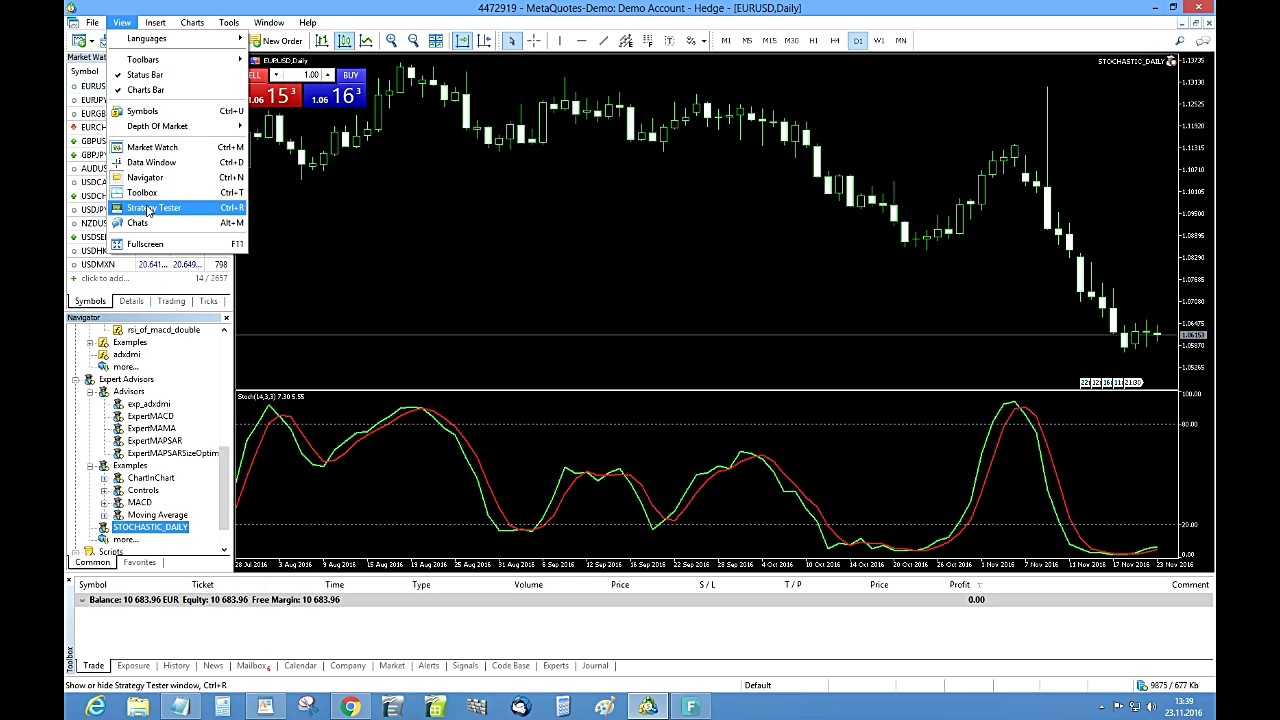Increase the one-click trade volume with the up arrow
The image size is (1280, 720).
click(x=327, y=73)
